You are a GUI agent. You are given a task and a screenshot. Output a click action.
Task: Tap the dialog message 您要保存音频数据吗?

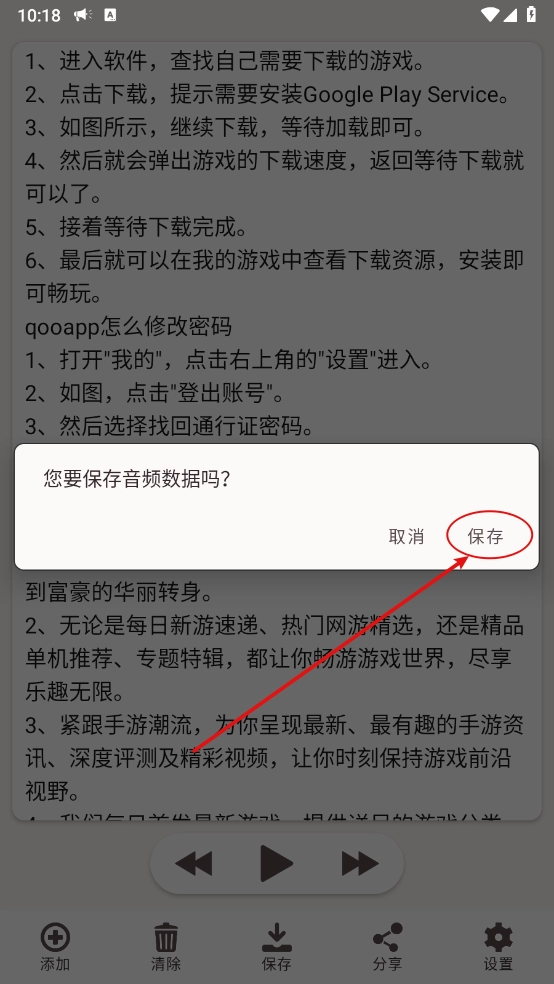(137, 479)
